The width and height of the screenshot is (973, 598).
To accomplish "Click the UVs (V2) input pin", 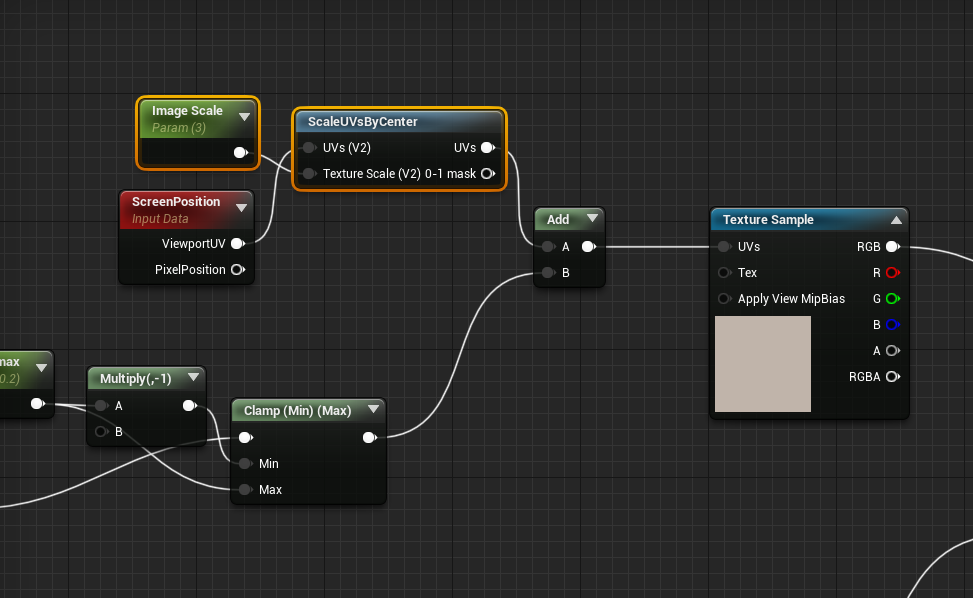I will (x=309, y=148).
